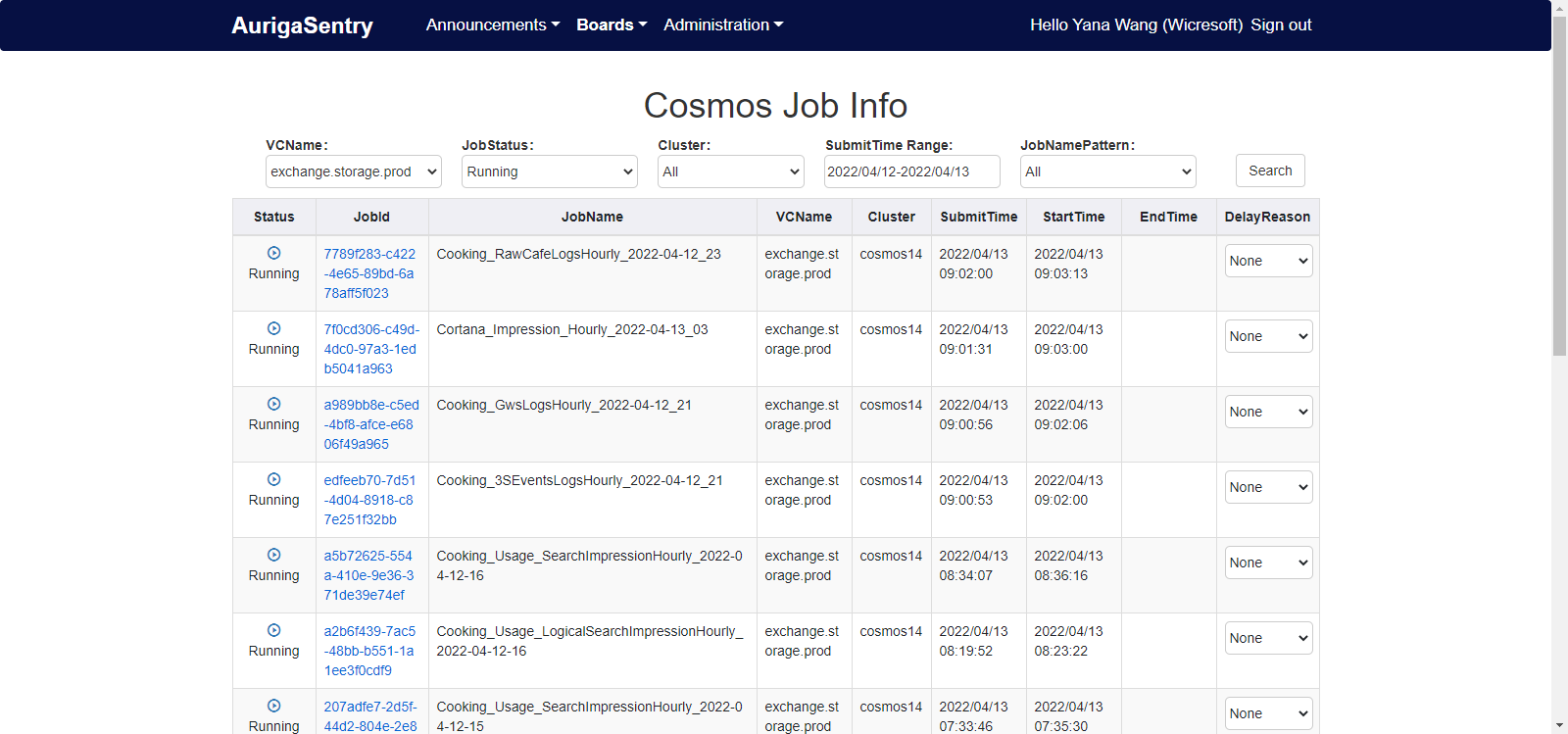The image size is (1568, 734).
Task: Open job link edfeeb70-7d51
Action: 371,500
